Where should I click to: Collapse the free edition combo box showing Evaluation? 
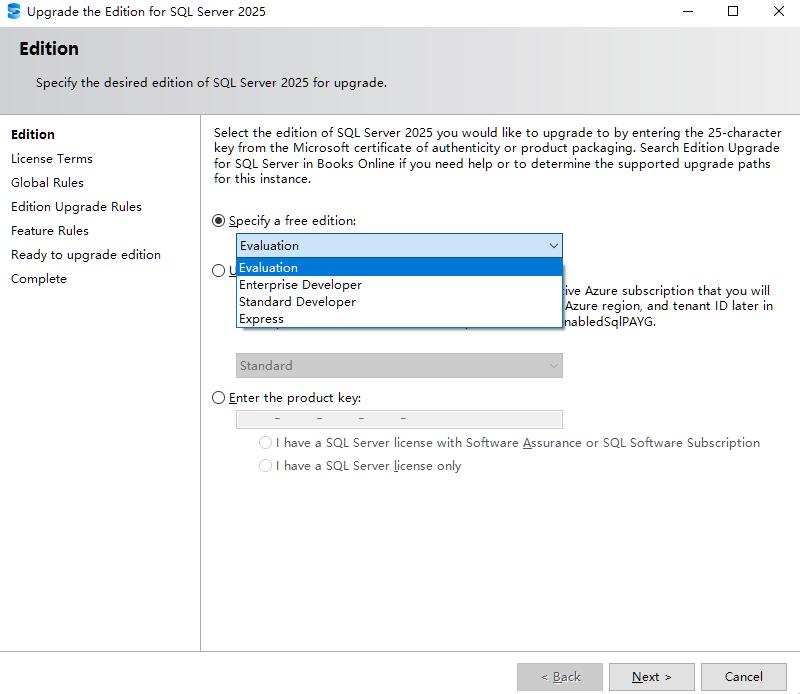pyautogui.click(x=399, y=245)
